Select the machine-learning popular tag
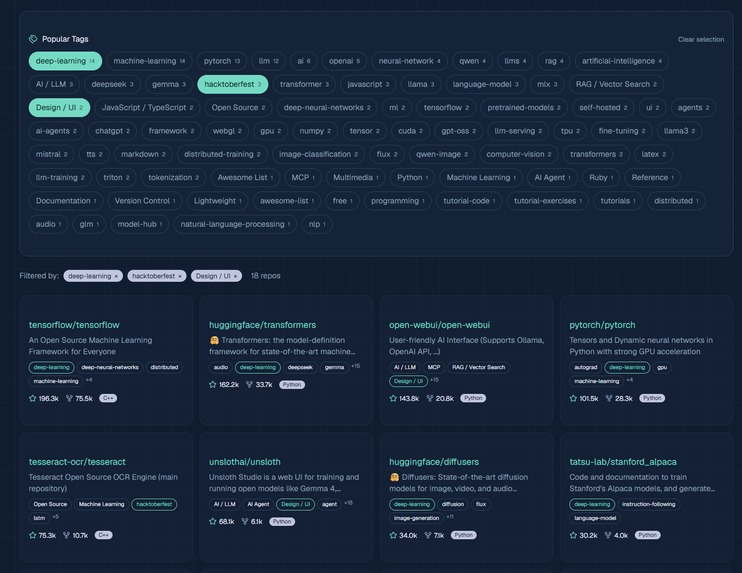The height and width of the screenshot is (573, 742). point(149,61)
